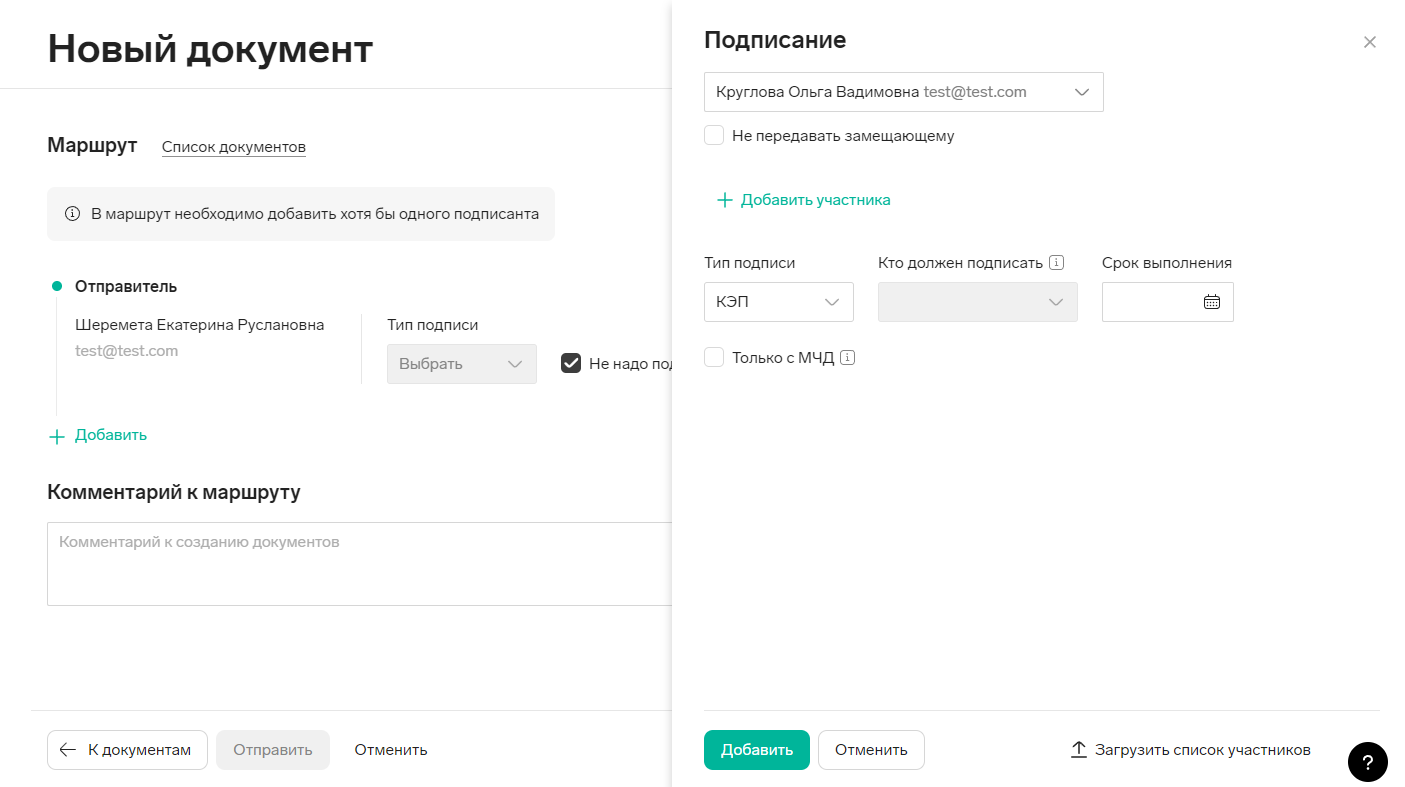Select the Маршрут tab
Screen dimensions: 1405x787
(92, 145)
